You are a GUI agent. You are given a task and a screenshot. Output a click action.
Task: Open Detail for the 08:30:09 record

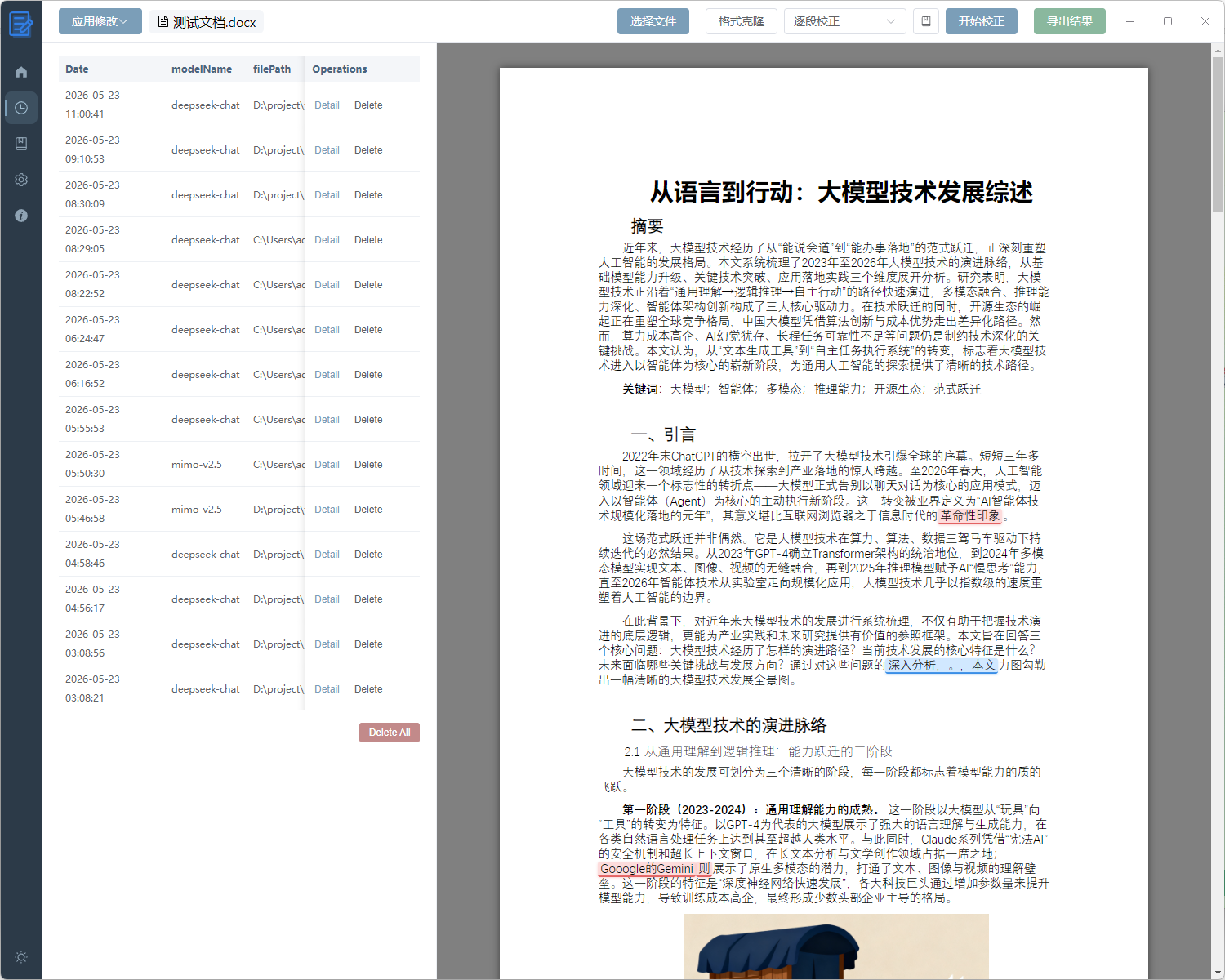(x=327, y=195)
